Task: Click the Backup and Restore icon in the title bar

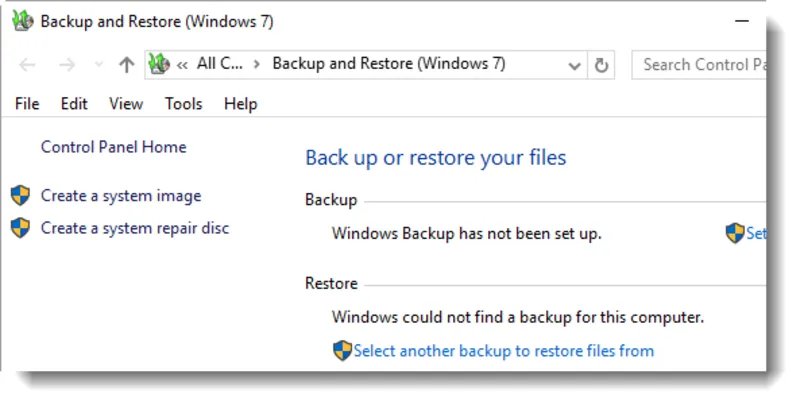Action: (23, 21)
